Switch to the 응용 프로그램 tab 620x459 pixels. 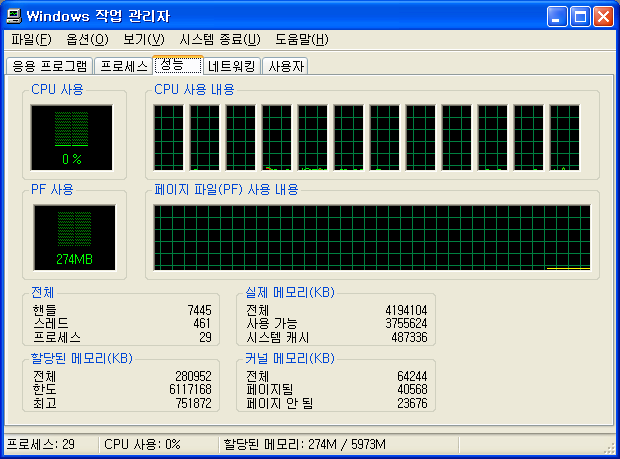pos(49,66)
